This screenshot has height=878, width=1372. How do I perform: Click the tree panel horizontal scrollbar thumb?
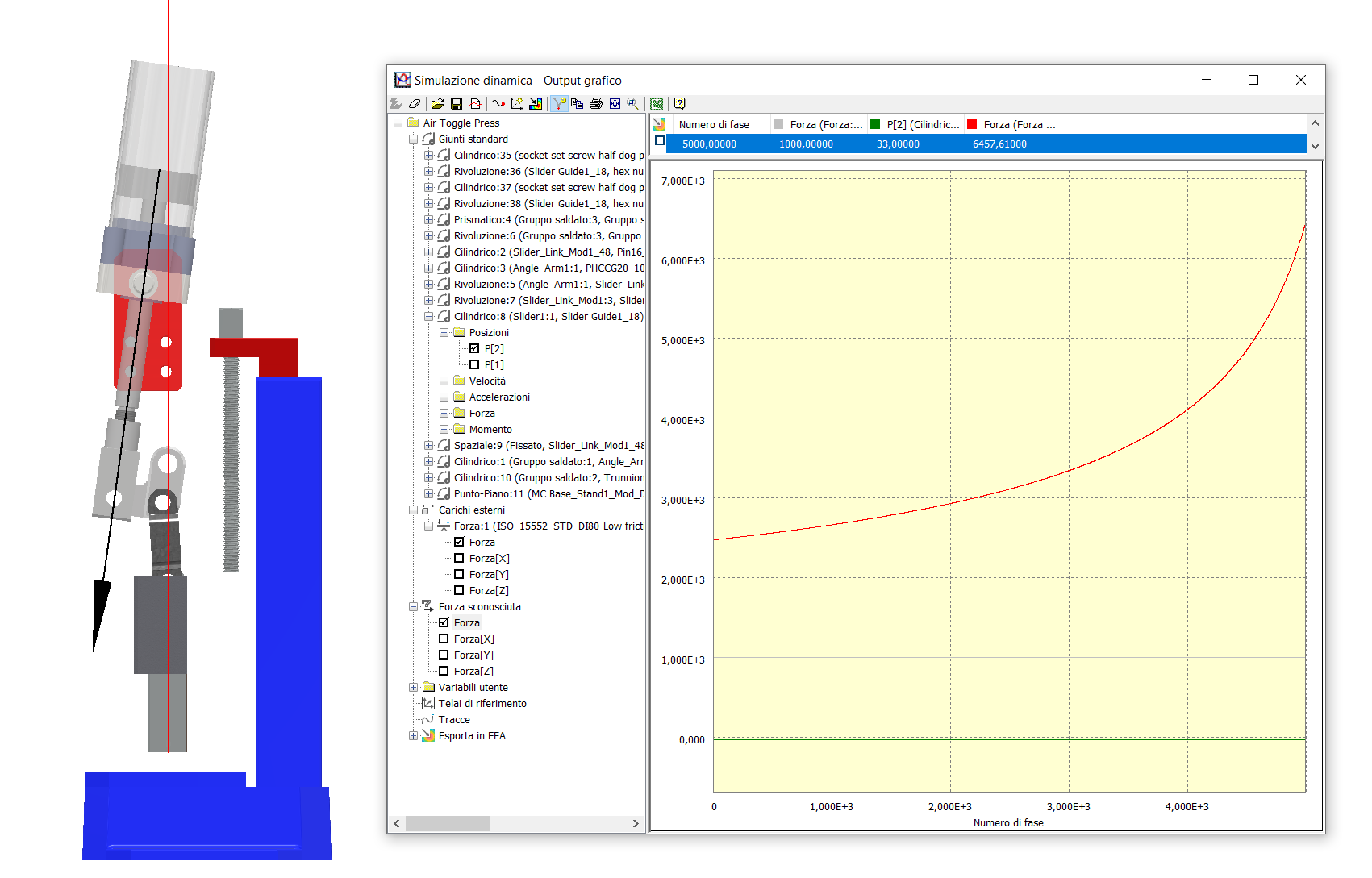[448, 823]
